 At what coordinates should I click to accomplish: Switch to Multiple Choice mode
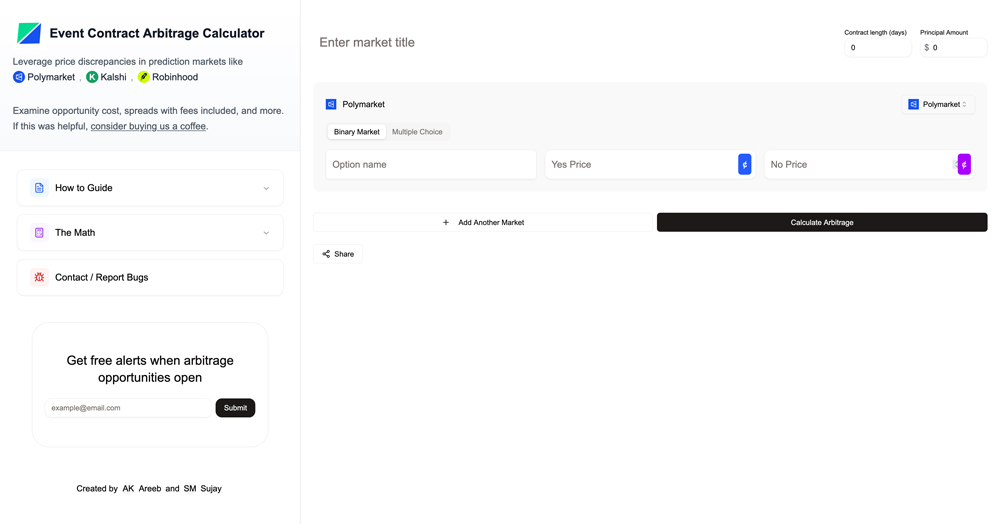coord(417,132)
